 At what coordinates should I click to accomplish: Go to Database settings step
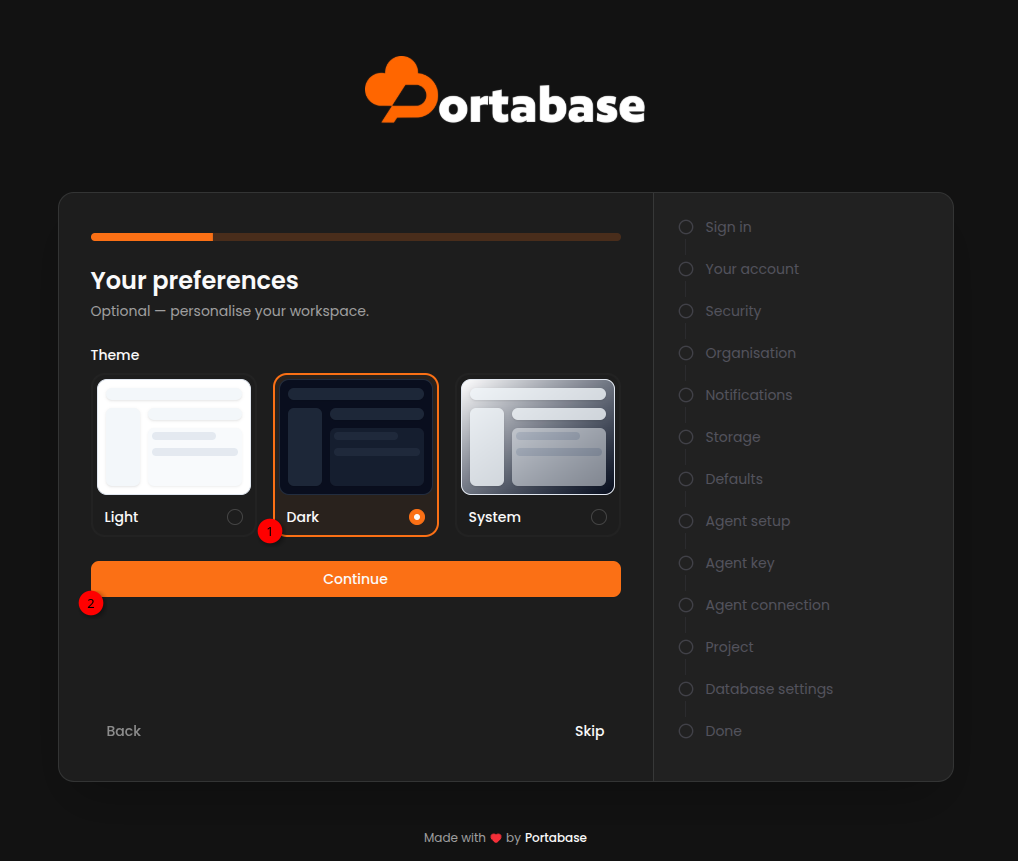point(769,689)
